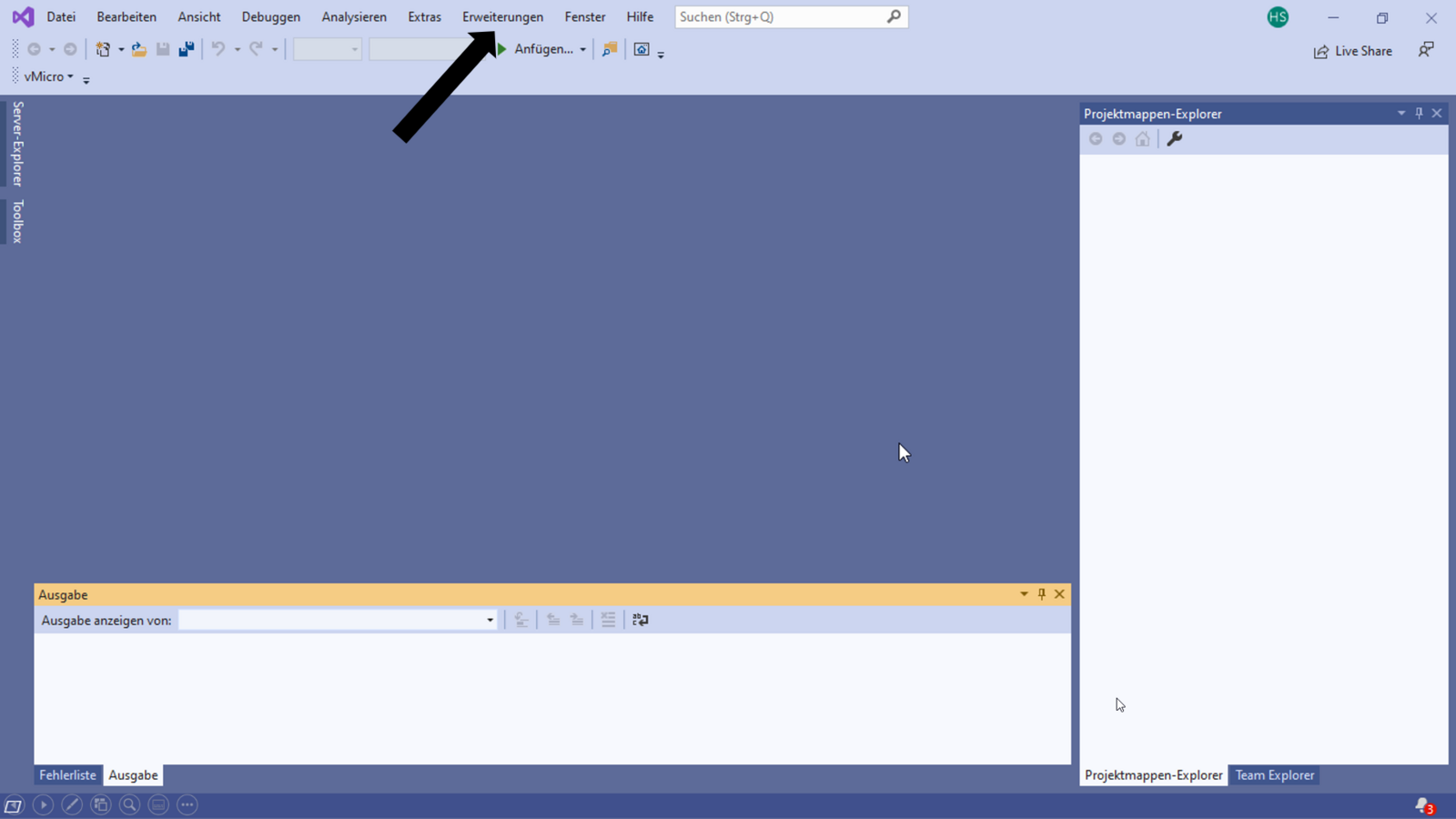Click the Suchen (Strg+Q) search field

(780, 17)
